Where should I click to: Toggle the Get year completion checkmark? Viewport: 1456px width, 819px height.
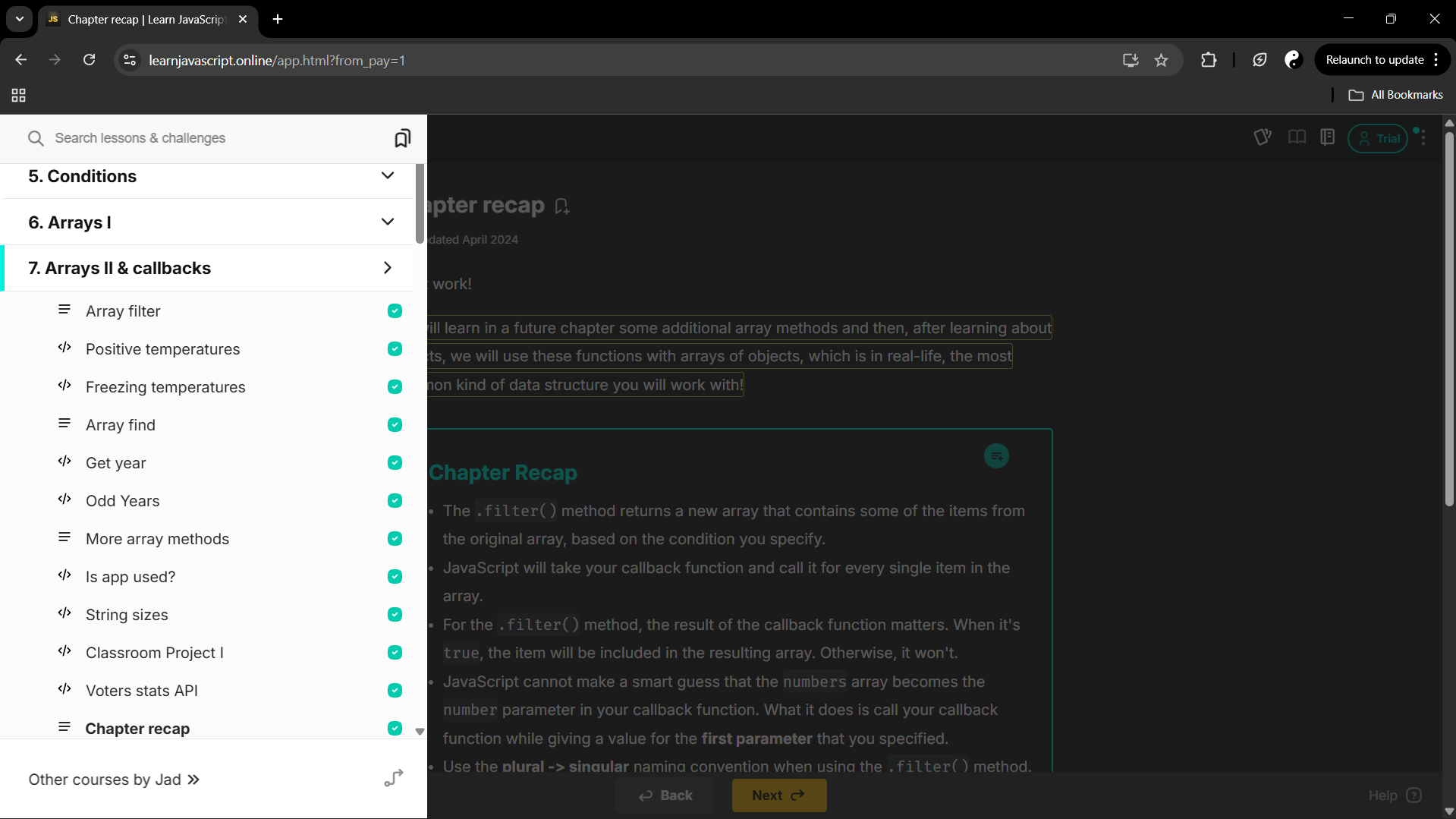coord(395,463)
